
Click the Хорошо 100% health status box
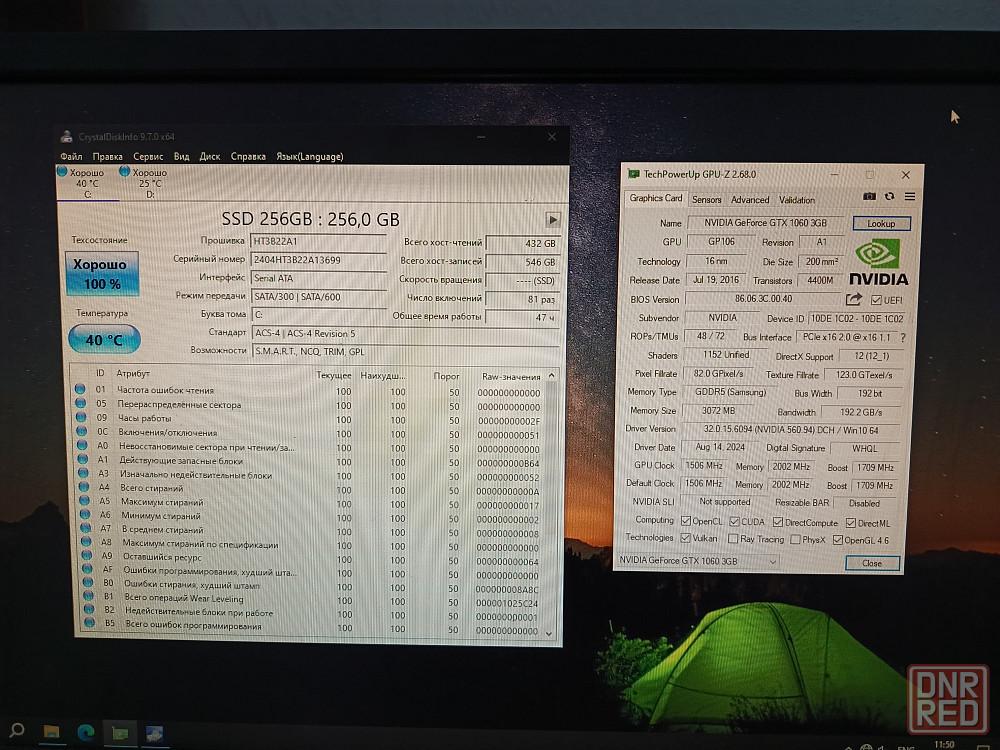tap(102, 274)
